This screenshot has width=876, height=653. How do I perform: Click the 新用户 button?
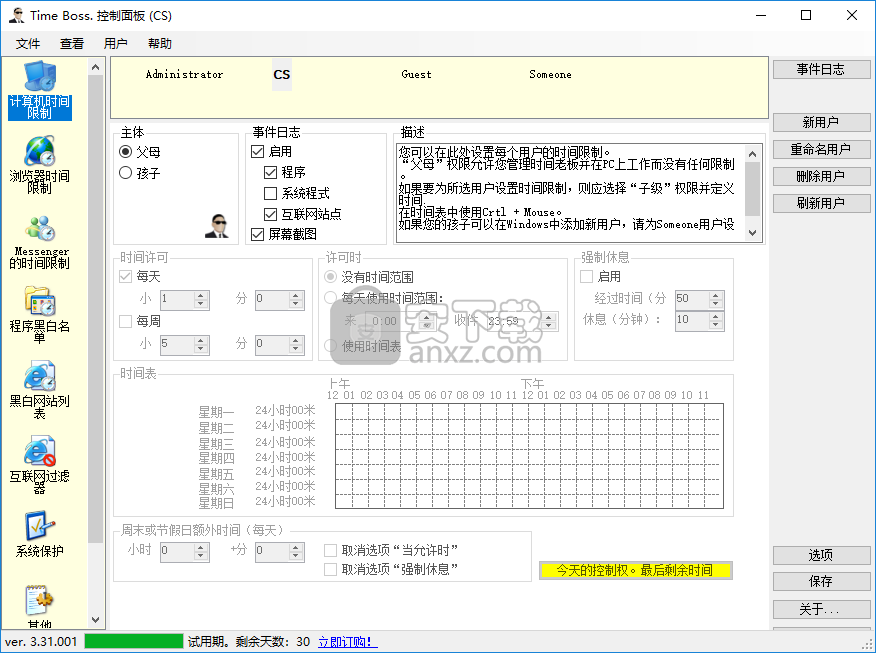click(821, 122)
